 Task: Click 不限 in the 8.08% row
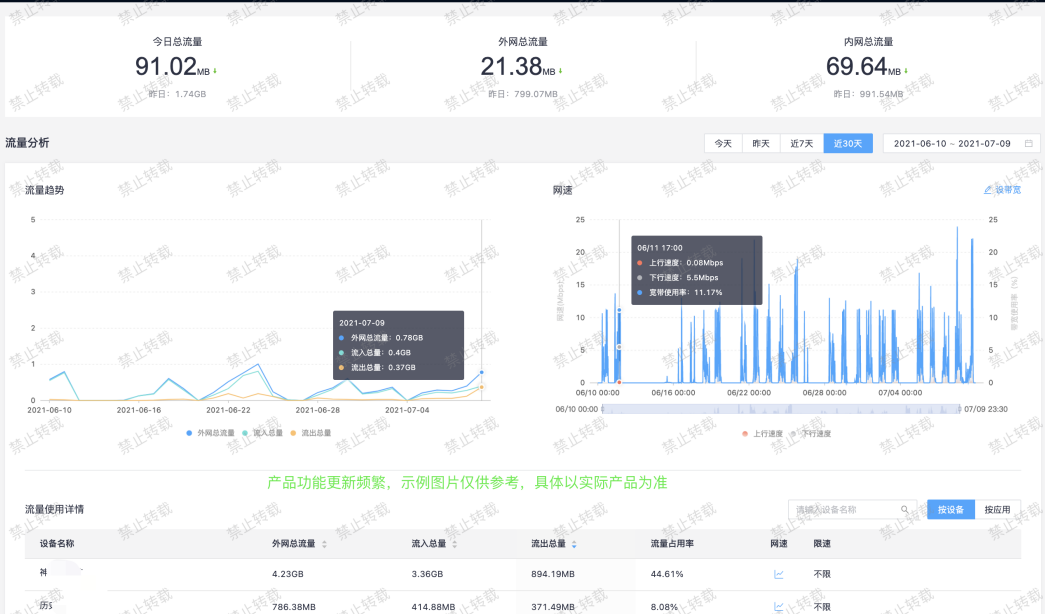(x=822, y=607)
